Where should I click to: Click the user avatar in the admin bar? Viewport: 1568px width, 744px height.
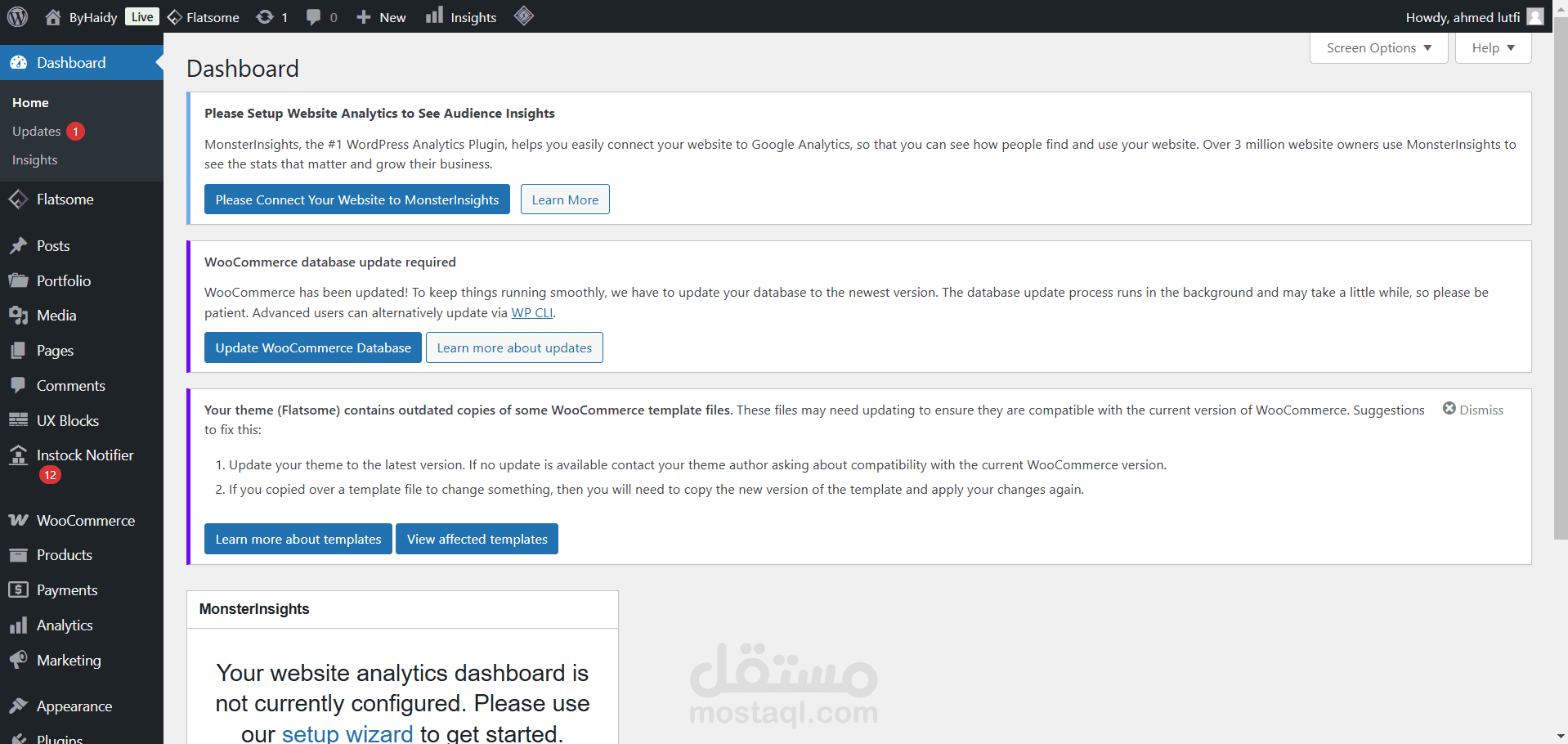tap(1535, 16)
